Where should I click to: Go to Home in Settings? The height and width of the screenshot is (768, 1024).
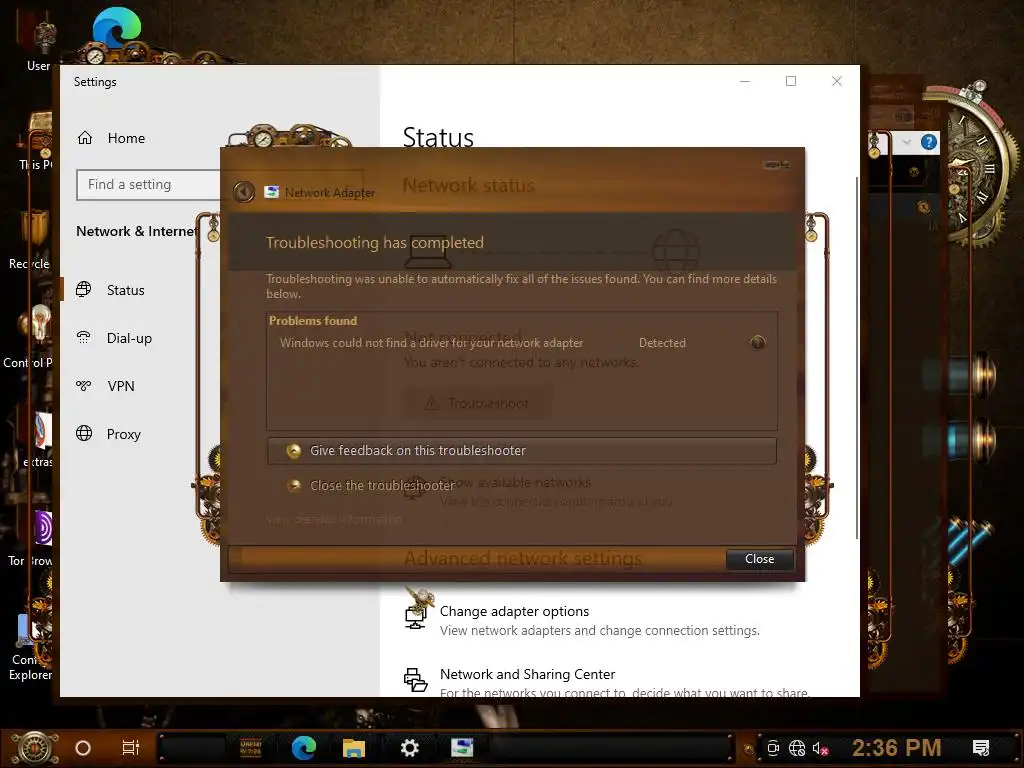pyautogui.click(x=126, y=138)
